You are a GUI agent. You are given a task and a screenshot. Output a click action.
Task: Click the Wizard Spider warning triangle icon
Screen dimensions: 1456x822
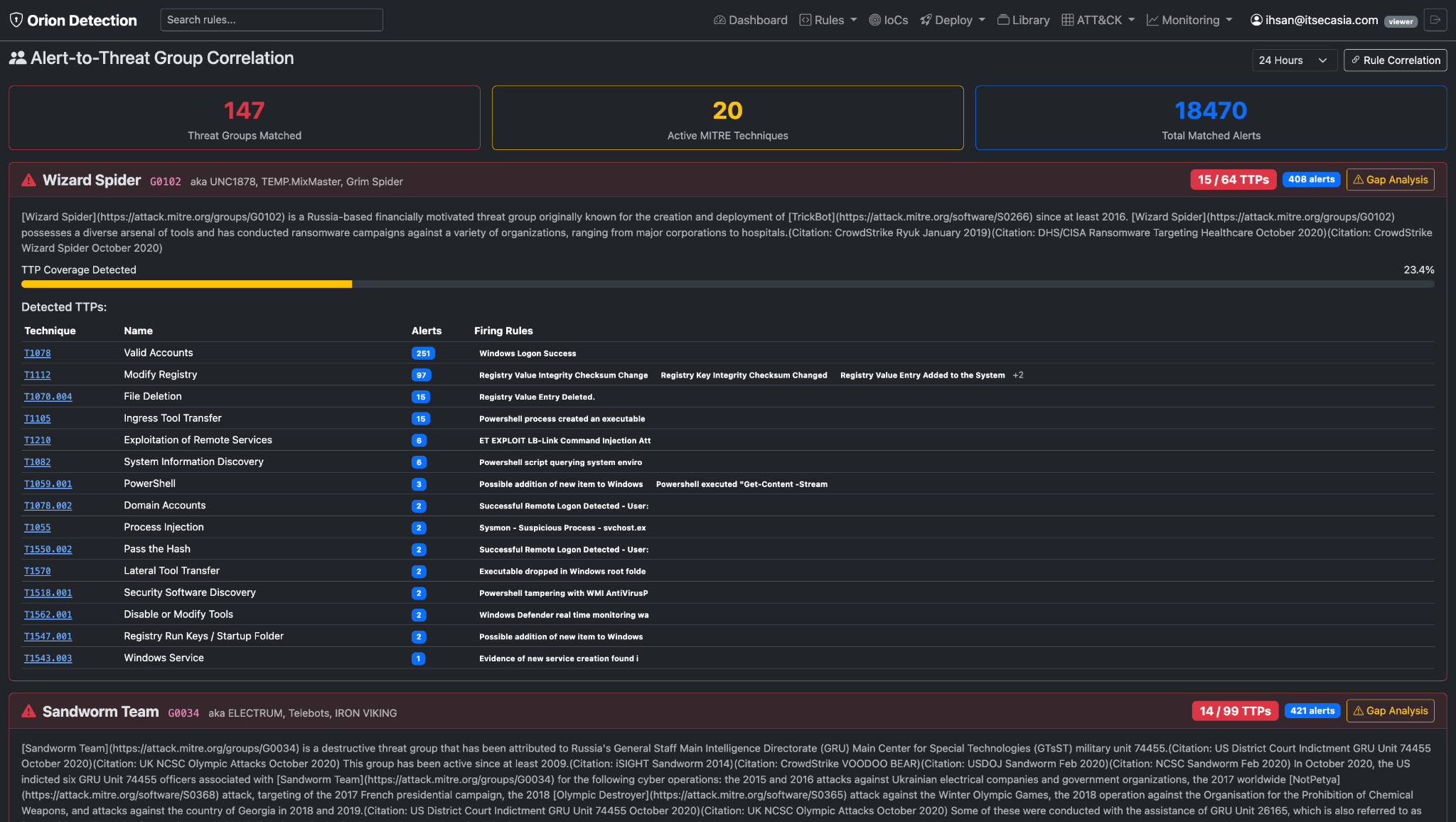pos(28,181)
